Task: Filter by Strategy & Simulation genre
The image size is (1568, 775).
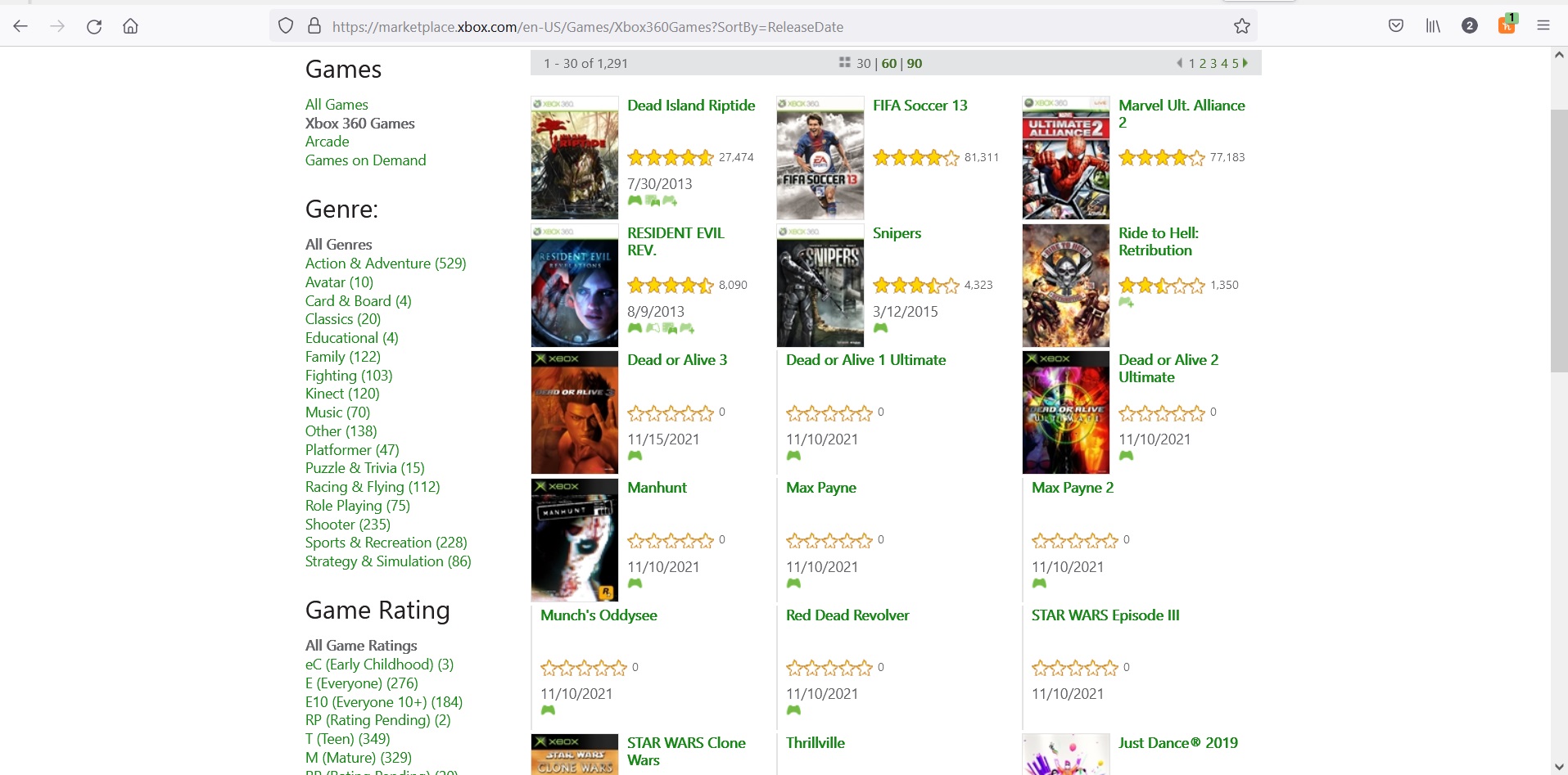Action: 388,561
